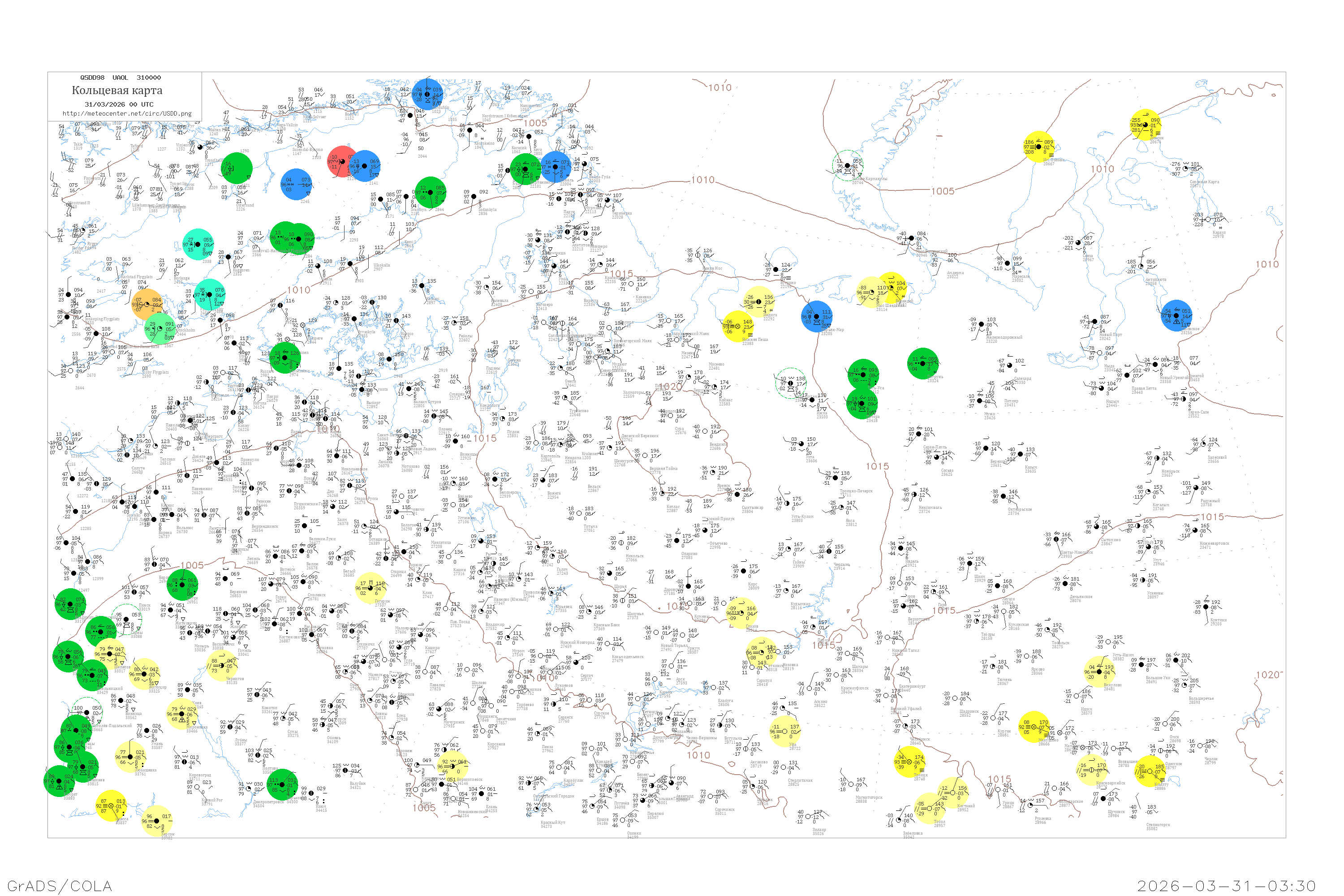Click the GrADS/COLA text at bottom left
The height and width of the screenshot is (896, 1344).
60,886
